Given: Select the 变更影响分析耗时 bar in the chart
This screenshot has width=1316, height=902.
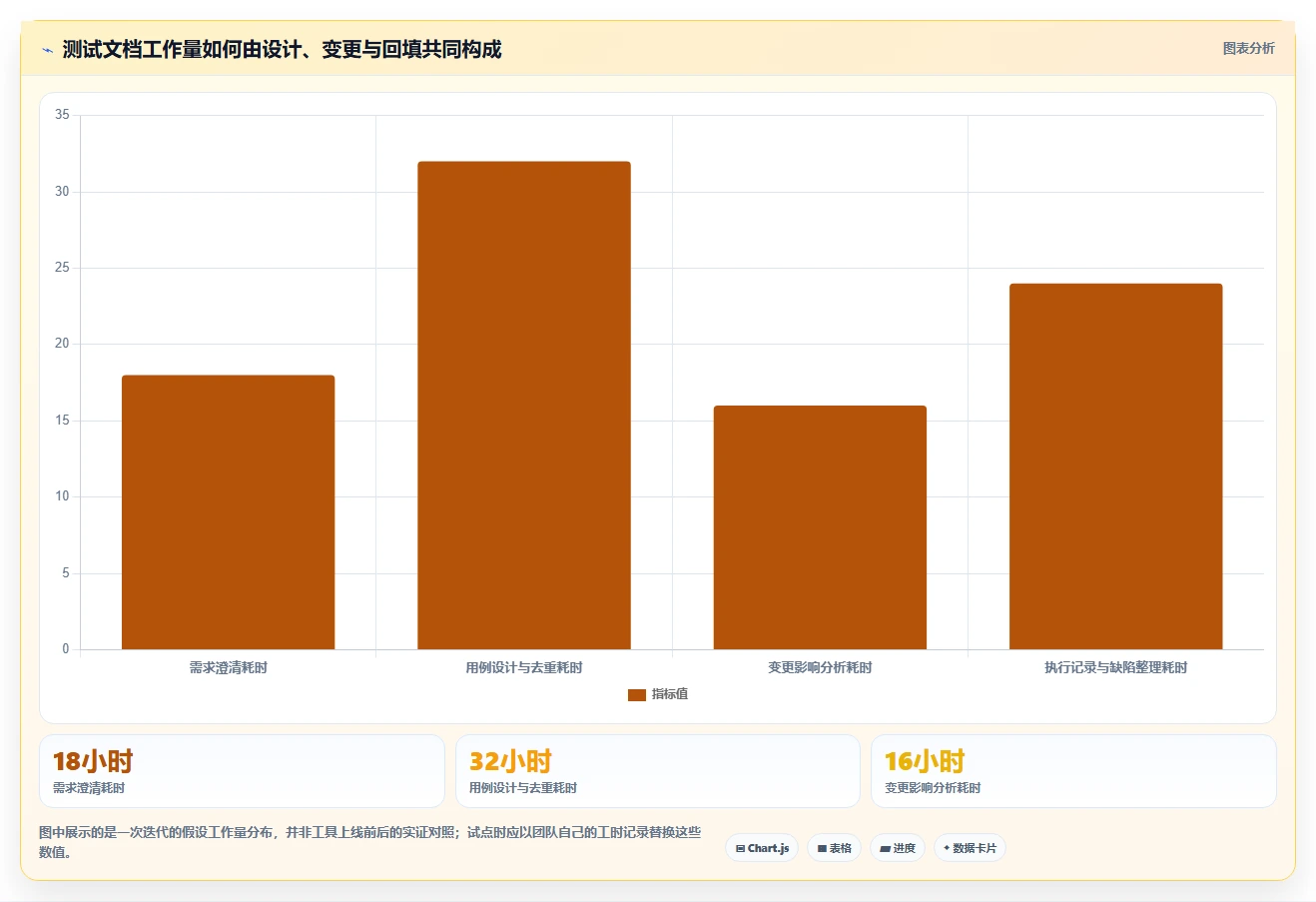Looking at the screenshot, I should pos(820,527).
